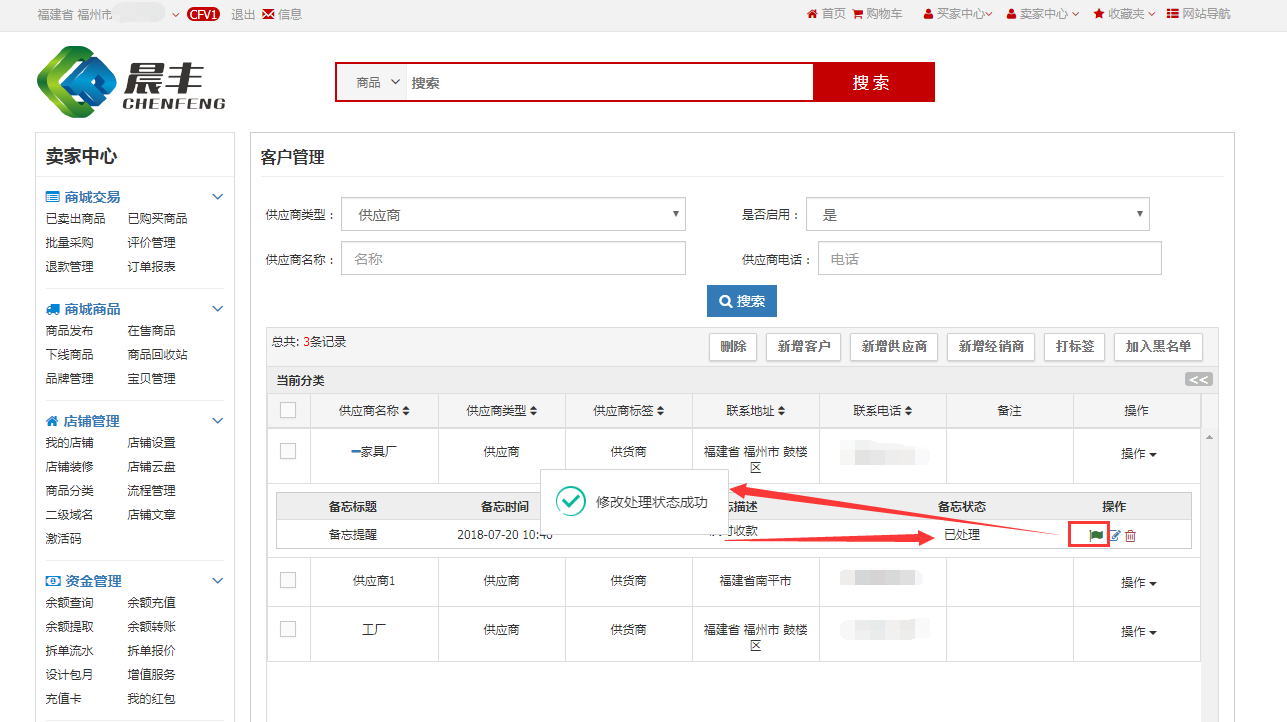1287x722 pixels.
Task: Open the 供应商类型 dropdown
Action: click(x=513, y=214)
